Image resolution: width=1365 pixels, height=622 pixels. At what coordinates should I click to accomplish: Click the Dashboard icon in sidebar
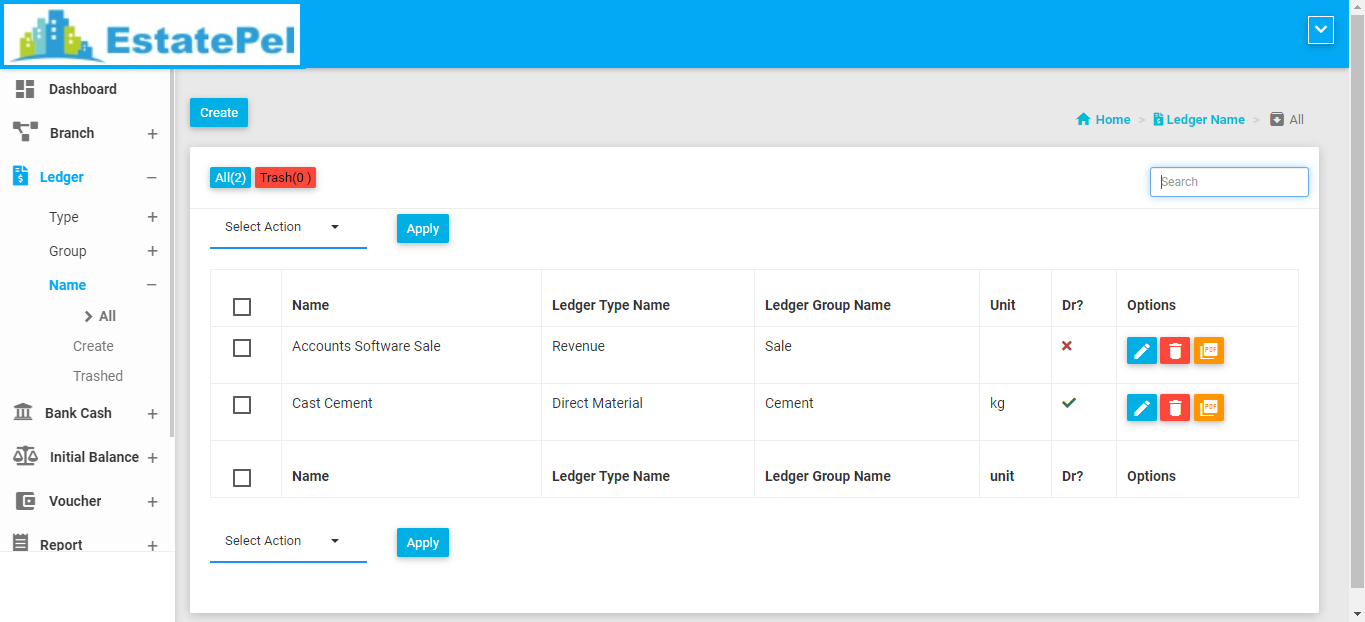pos(25,89)
